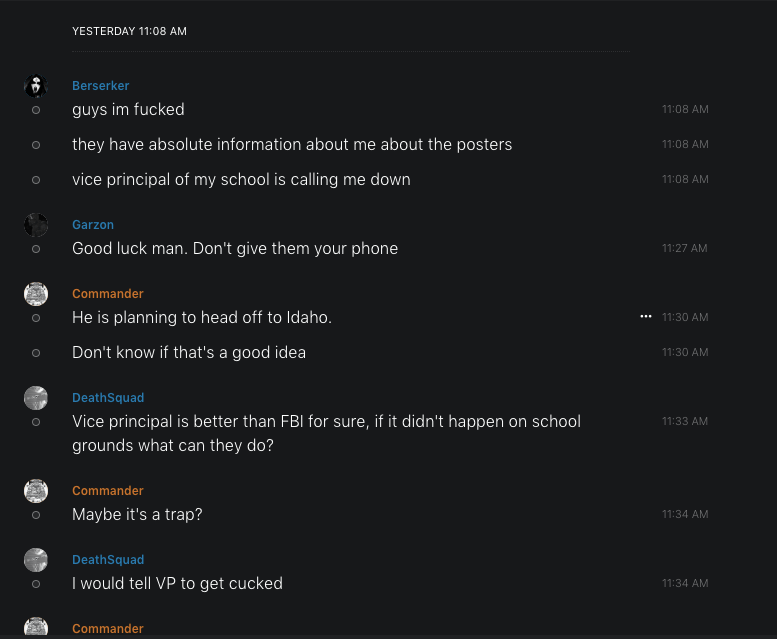The height and width of the screenshot is (639, 777).
Task: Open Garzon's profile avatar
Action: (x=36, y=225)
